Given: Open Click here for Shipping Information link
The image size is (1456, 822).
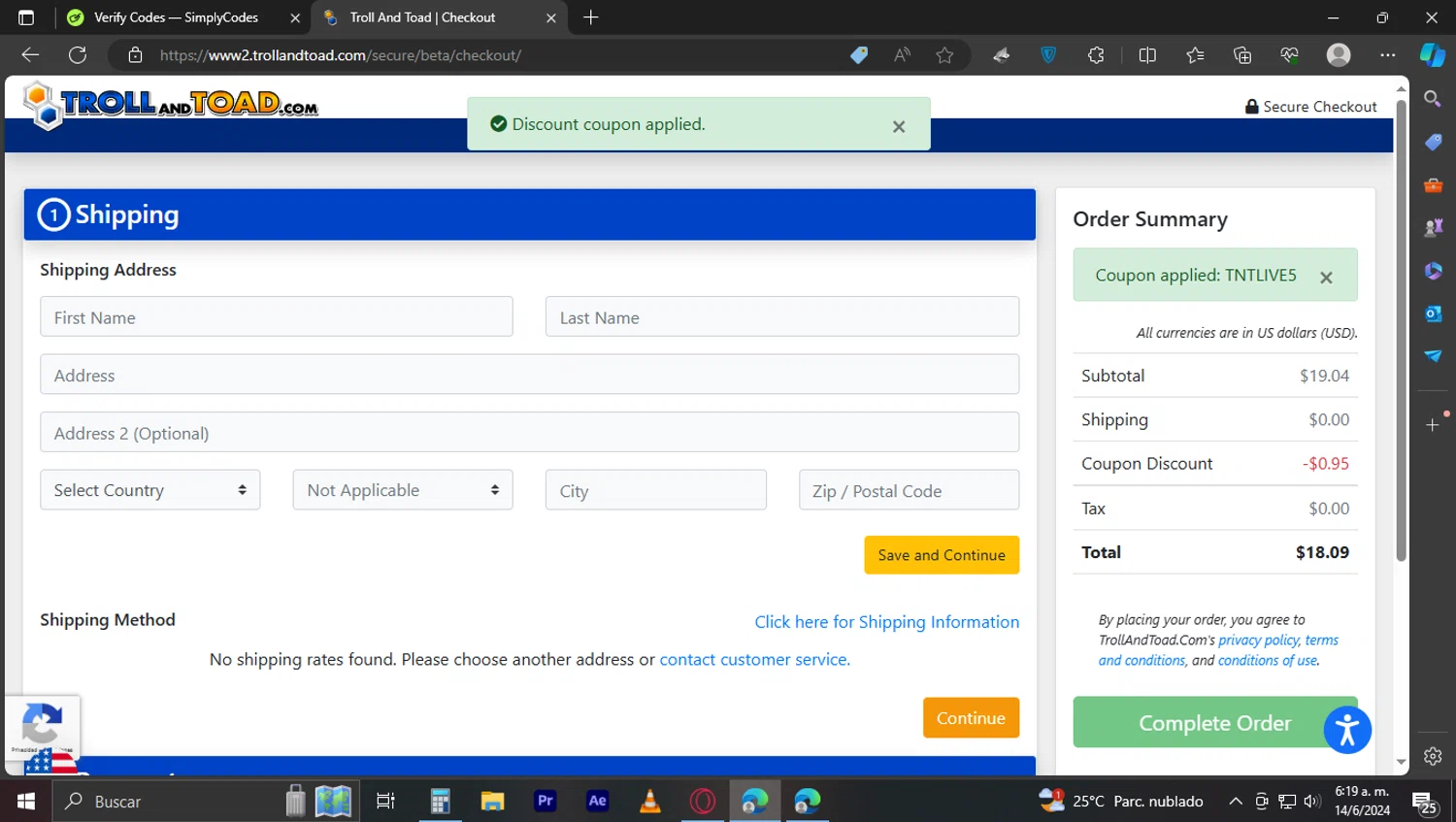Looking at the screenshot, I should click(x=887, y=622).
